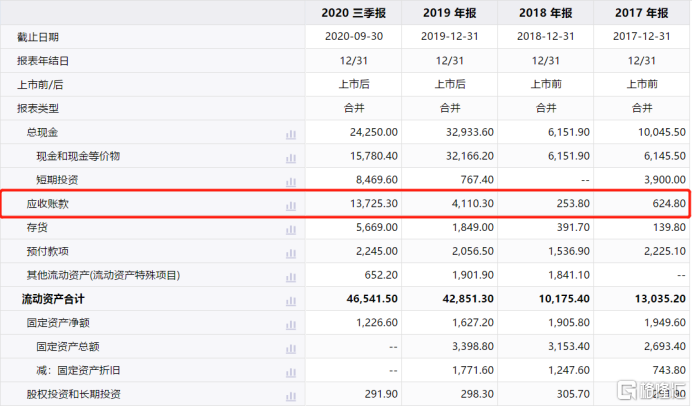Viewport: 692px width, 407px height.
Task: Open the chart icon for 其他流动资产
Action: point(291,275)
